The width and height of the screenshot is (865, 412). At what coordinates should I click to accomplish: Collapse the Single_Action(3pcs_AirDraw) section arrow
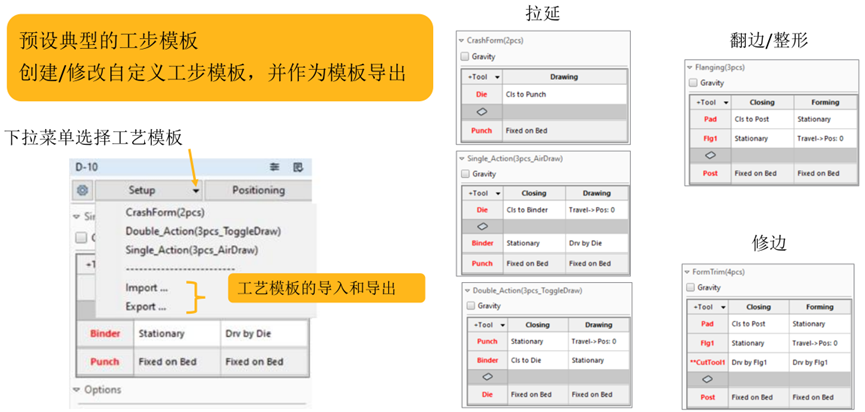[x=462, y=158]
